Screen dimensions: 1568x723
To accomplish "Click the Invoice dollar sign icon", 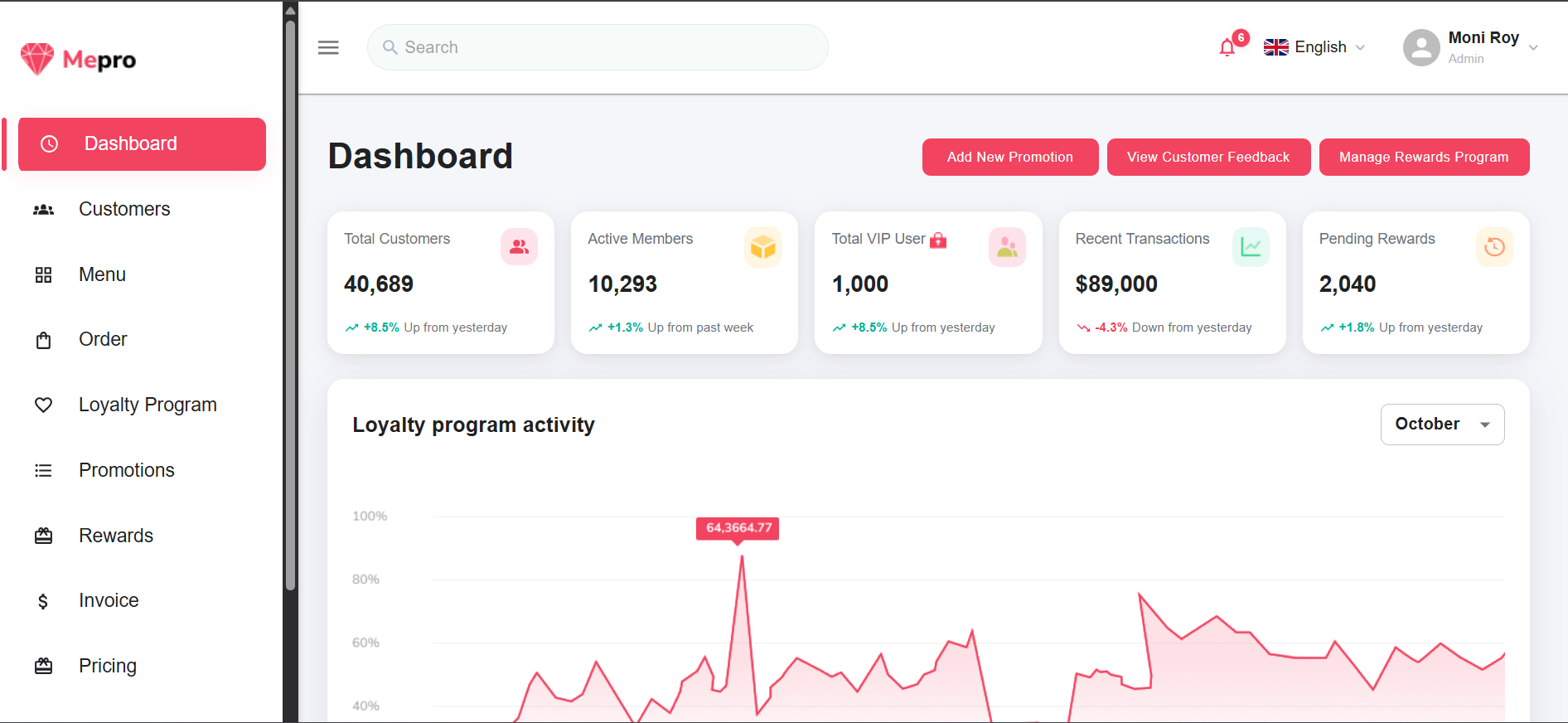I will click(x=43, y=601).
